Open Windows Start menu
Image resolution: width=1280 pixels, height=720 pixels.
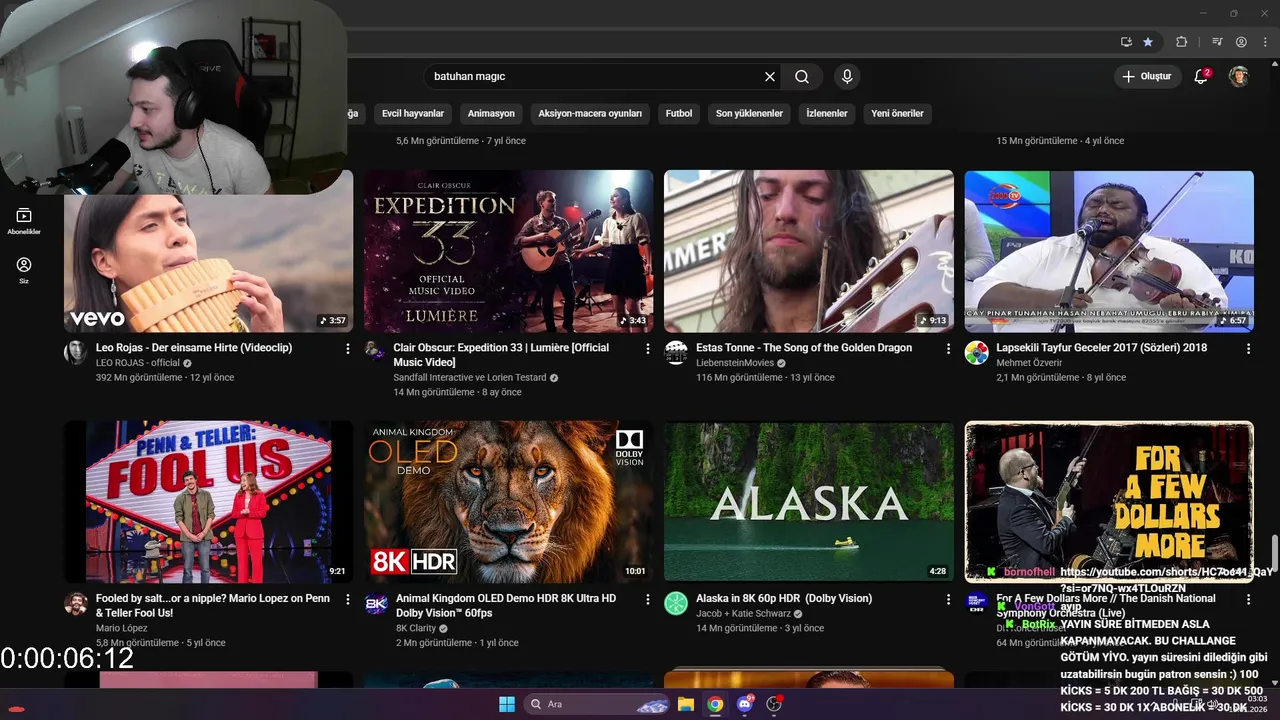point(507,704)
